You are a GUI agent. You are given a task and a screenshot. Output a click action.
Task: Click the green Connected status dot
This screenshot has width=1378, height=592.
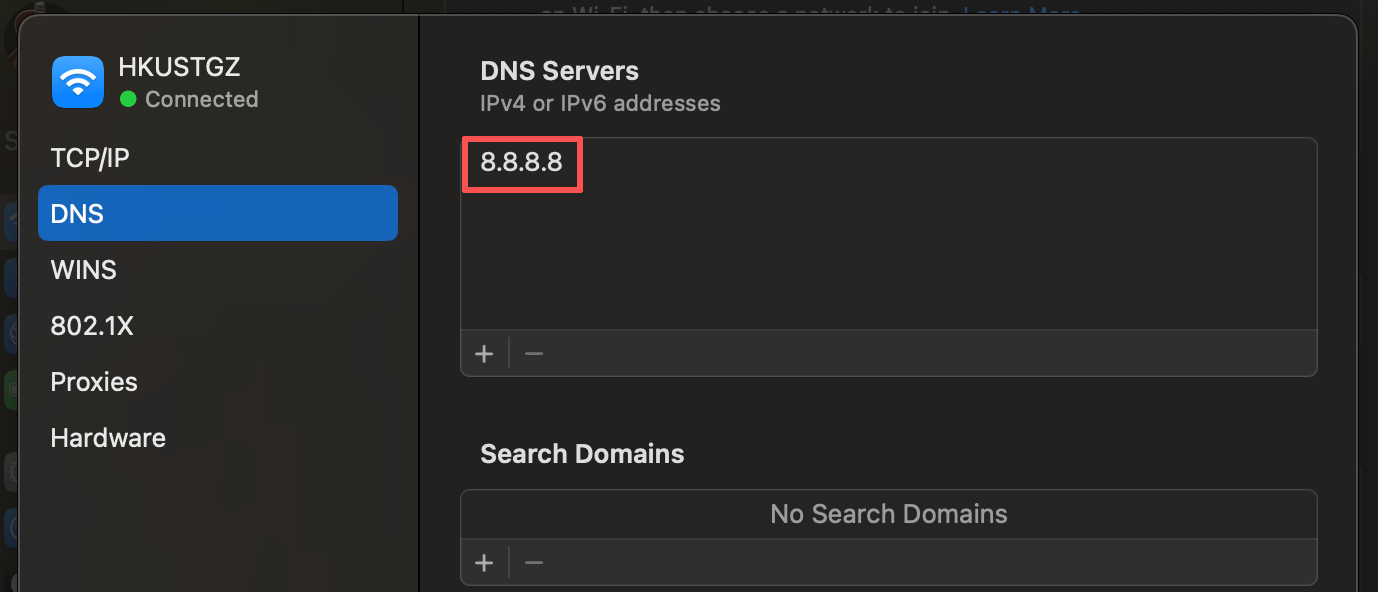[x=129, y=99]
